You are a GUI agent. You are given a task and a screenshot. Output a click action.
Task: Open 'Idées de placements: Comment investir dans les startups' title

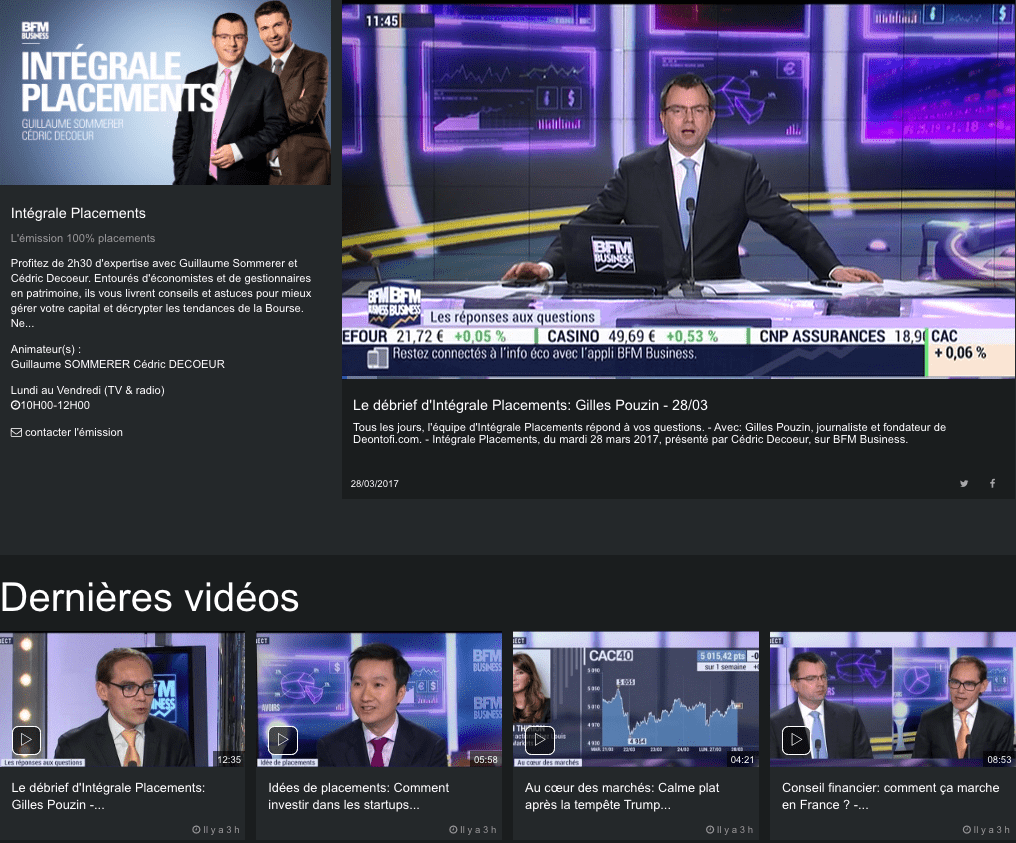click(358, 796)
